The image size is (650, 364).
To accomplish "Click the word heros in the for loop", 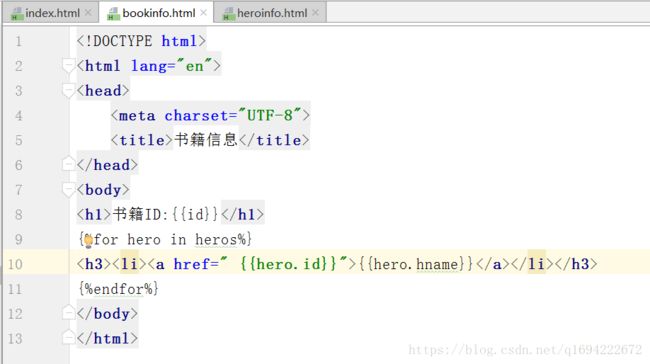I will coord(216,240).
